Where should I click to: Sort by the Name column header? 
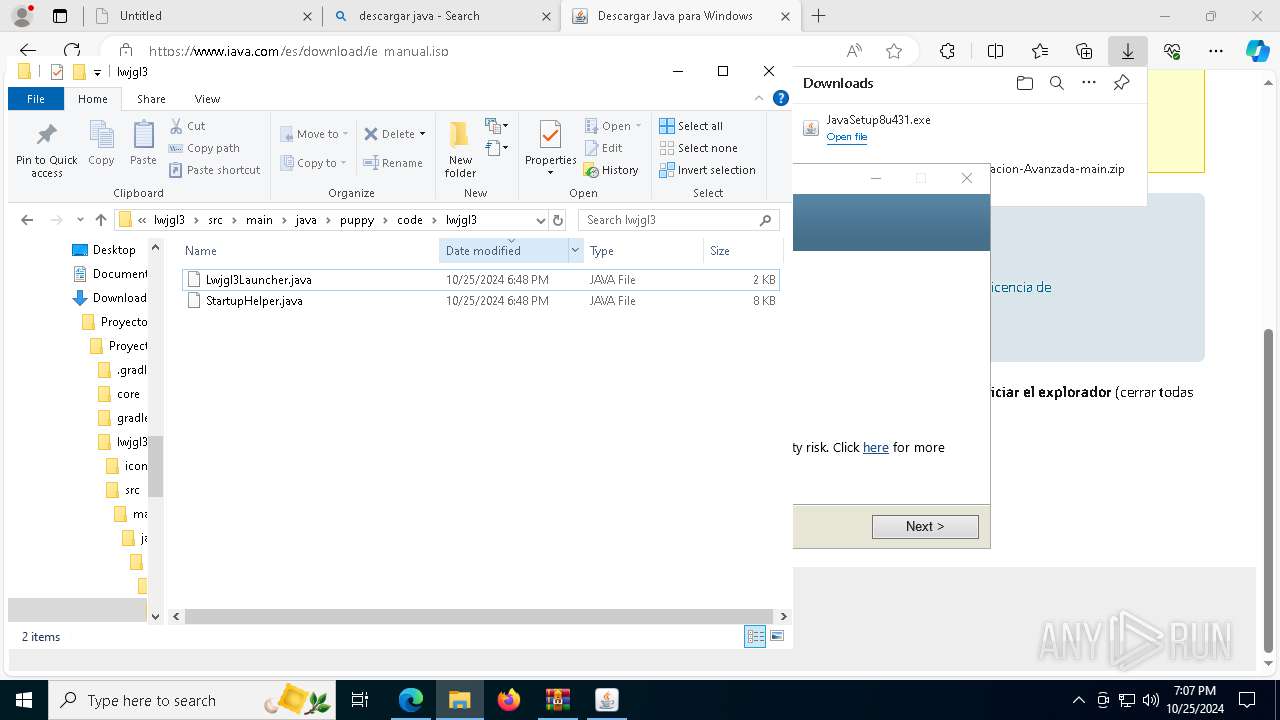click(x=309, y=251)
